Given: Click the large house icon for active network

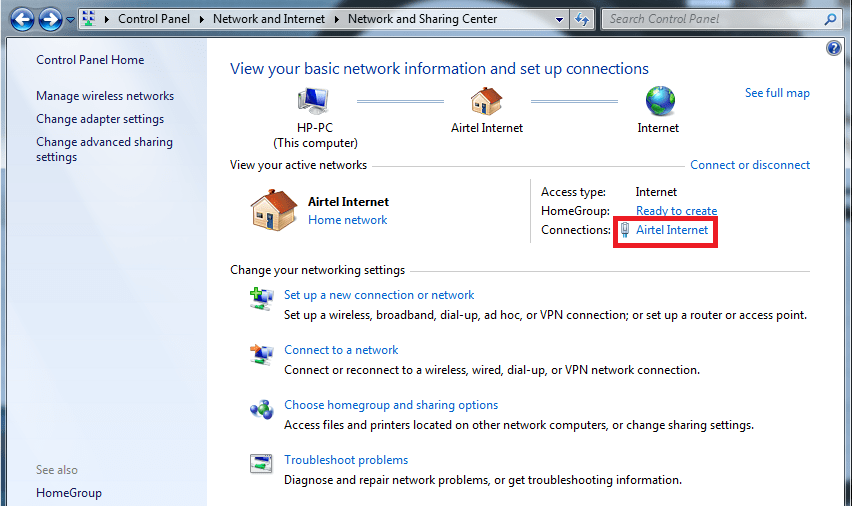Looking at the screenshot, I should [274, 210].
